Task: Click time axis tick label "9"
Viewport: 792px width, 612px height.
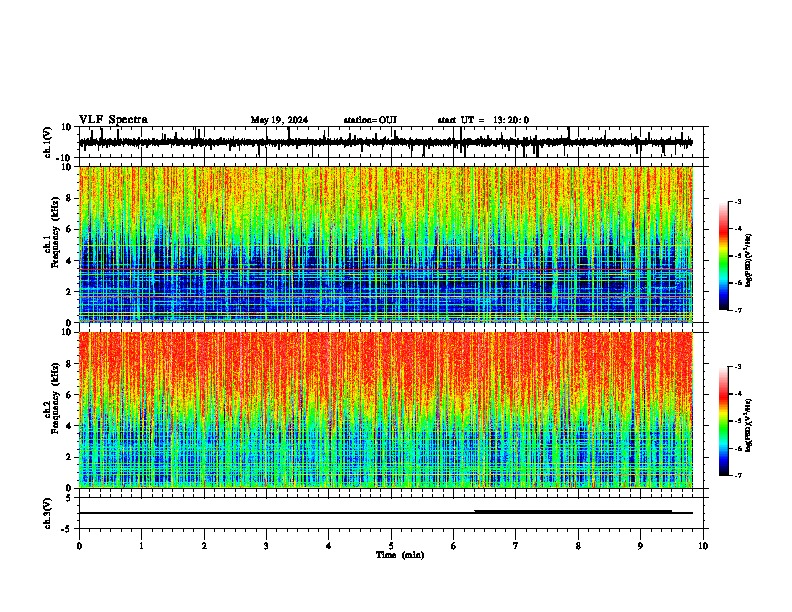Action: coord(640,546)
